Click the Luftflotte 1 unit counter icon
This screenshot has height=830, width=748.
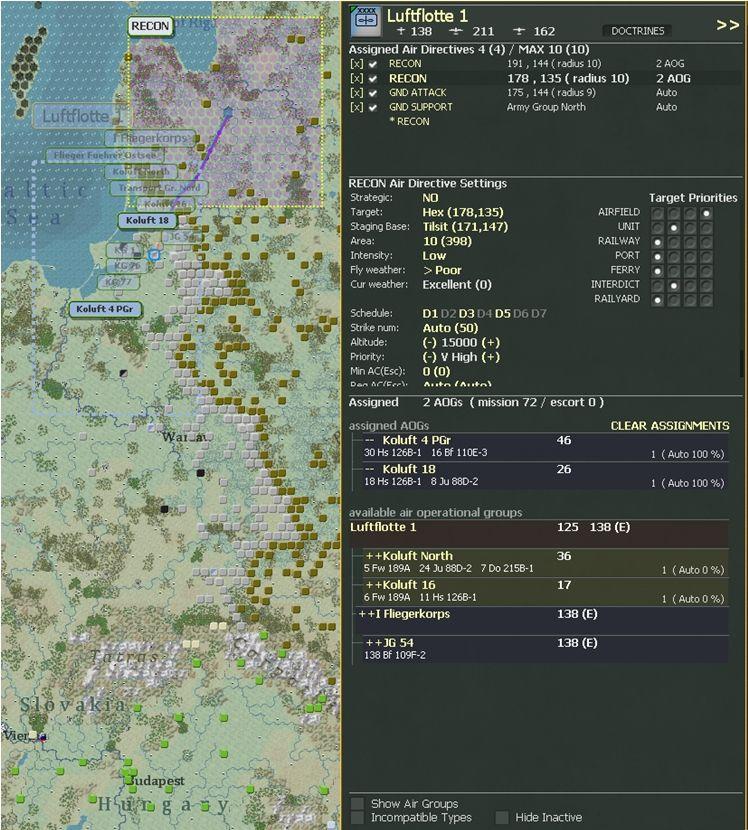click(x=366, y=21)
